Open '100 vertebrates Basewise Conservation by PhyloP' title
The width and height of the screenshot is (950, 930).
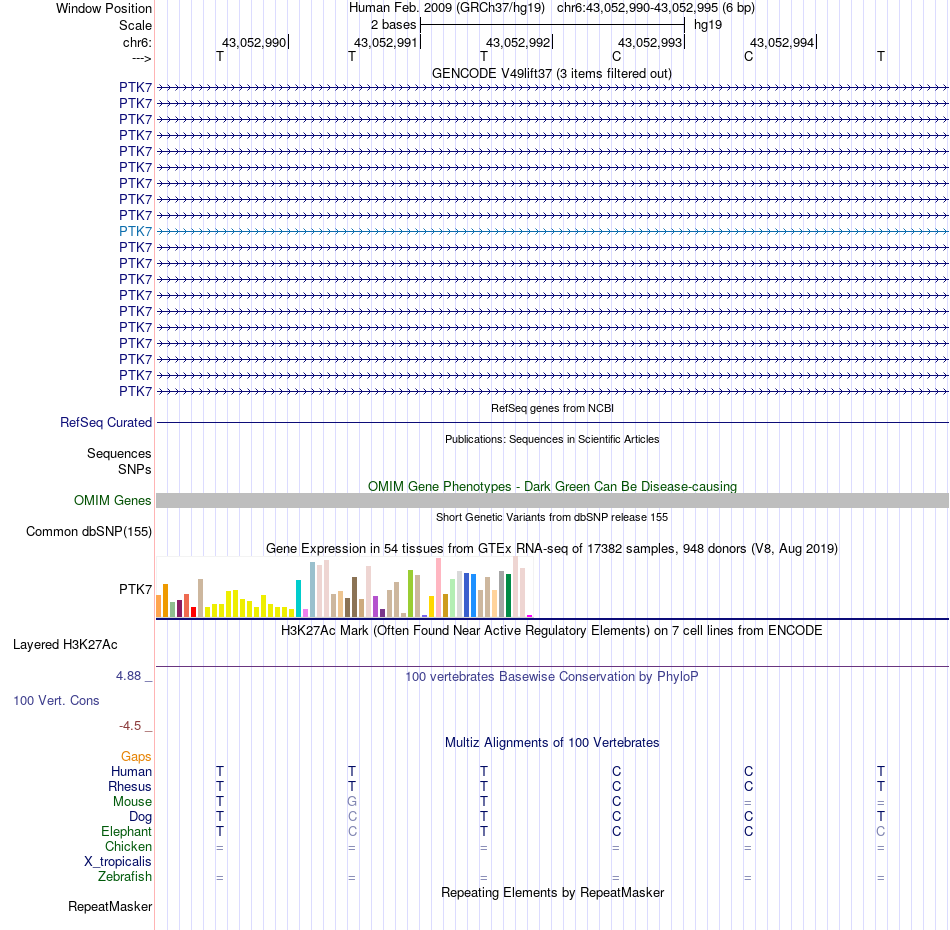[x=552, y=677]
